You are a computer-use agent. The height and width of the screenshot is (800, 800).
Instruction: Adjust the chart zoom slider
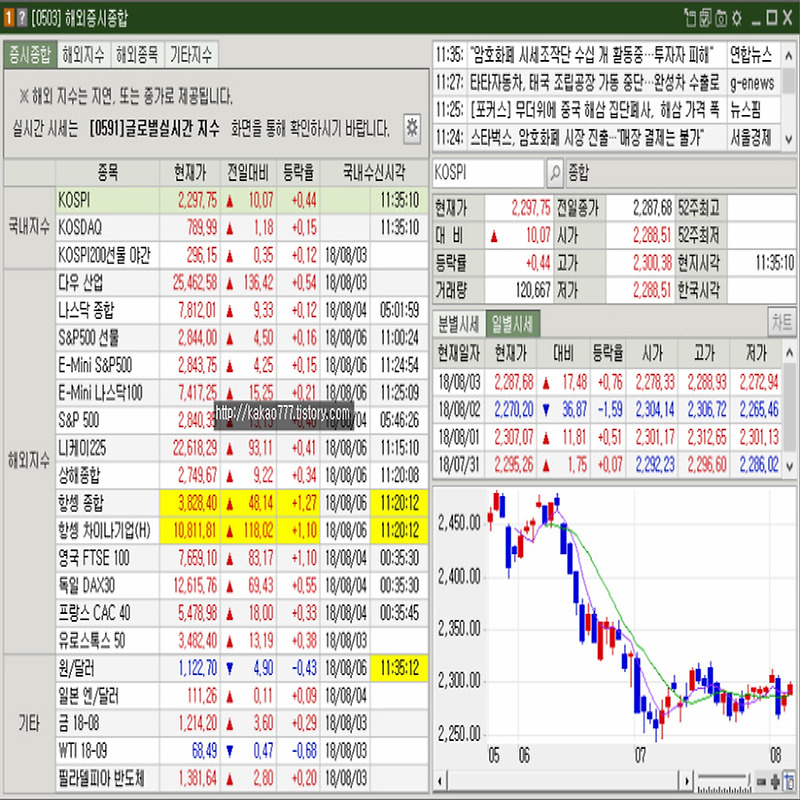[722, 781]
